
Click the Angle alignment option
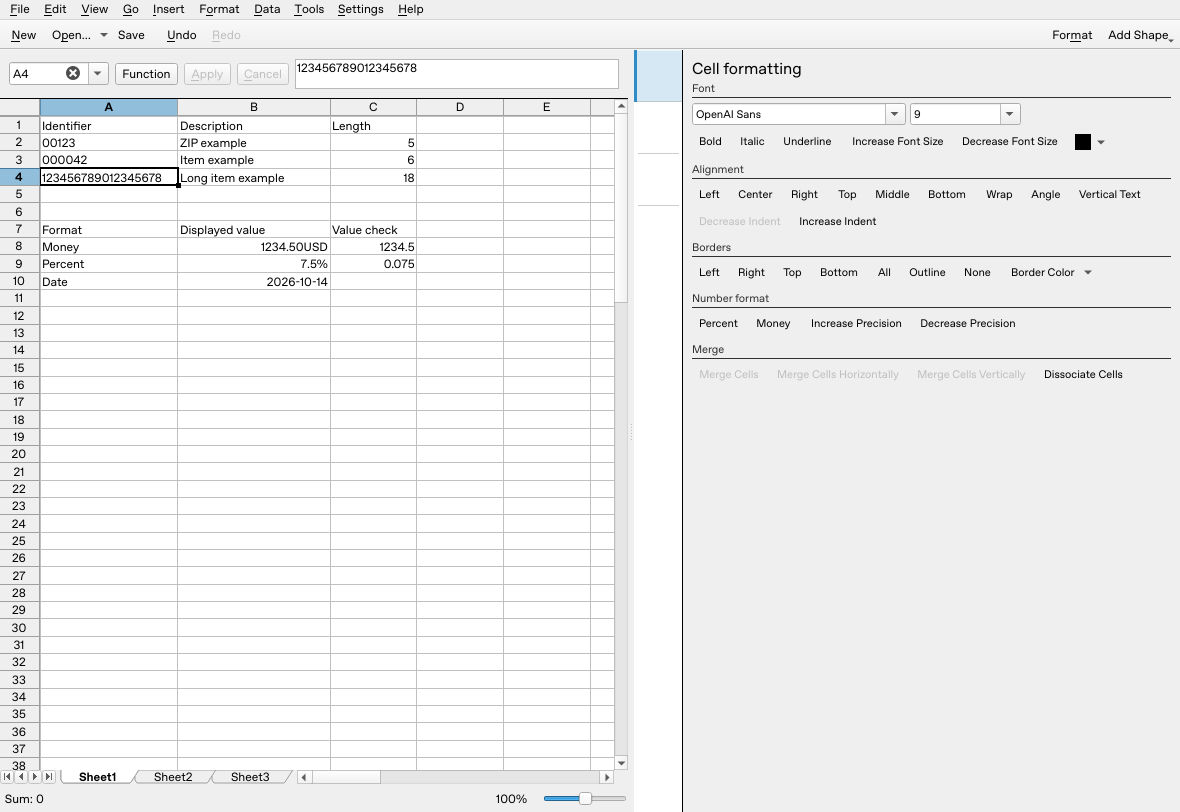1045,194
